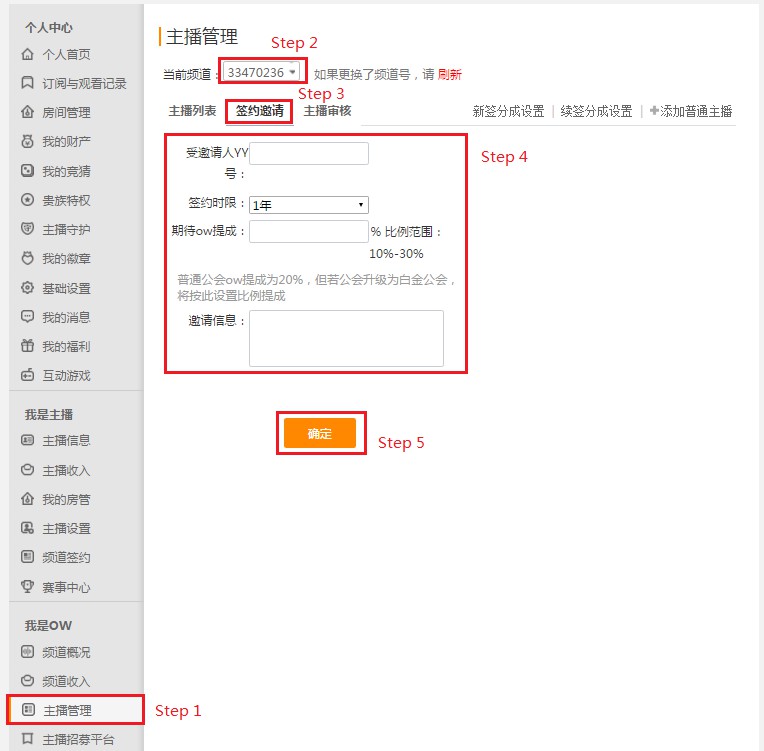Open the 当前频道 33470236 dropdown
Image resolution: width=764 pixels, height=751 pixels.
tap(261, 72)
